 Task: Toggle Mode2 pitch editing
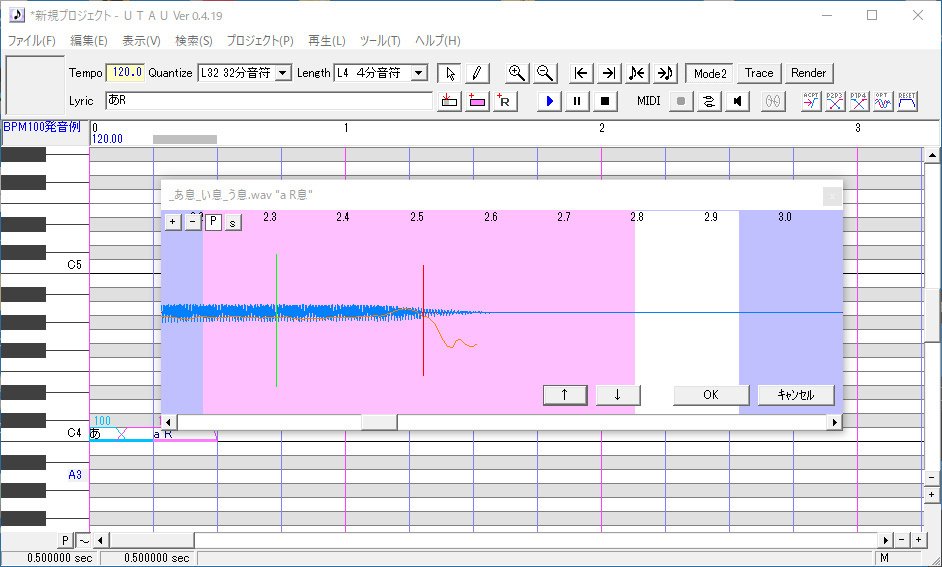click(x=710, y=73)
